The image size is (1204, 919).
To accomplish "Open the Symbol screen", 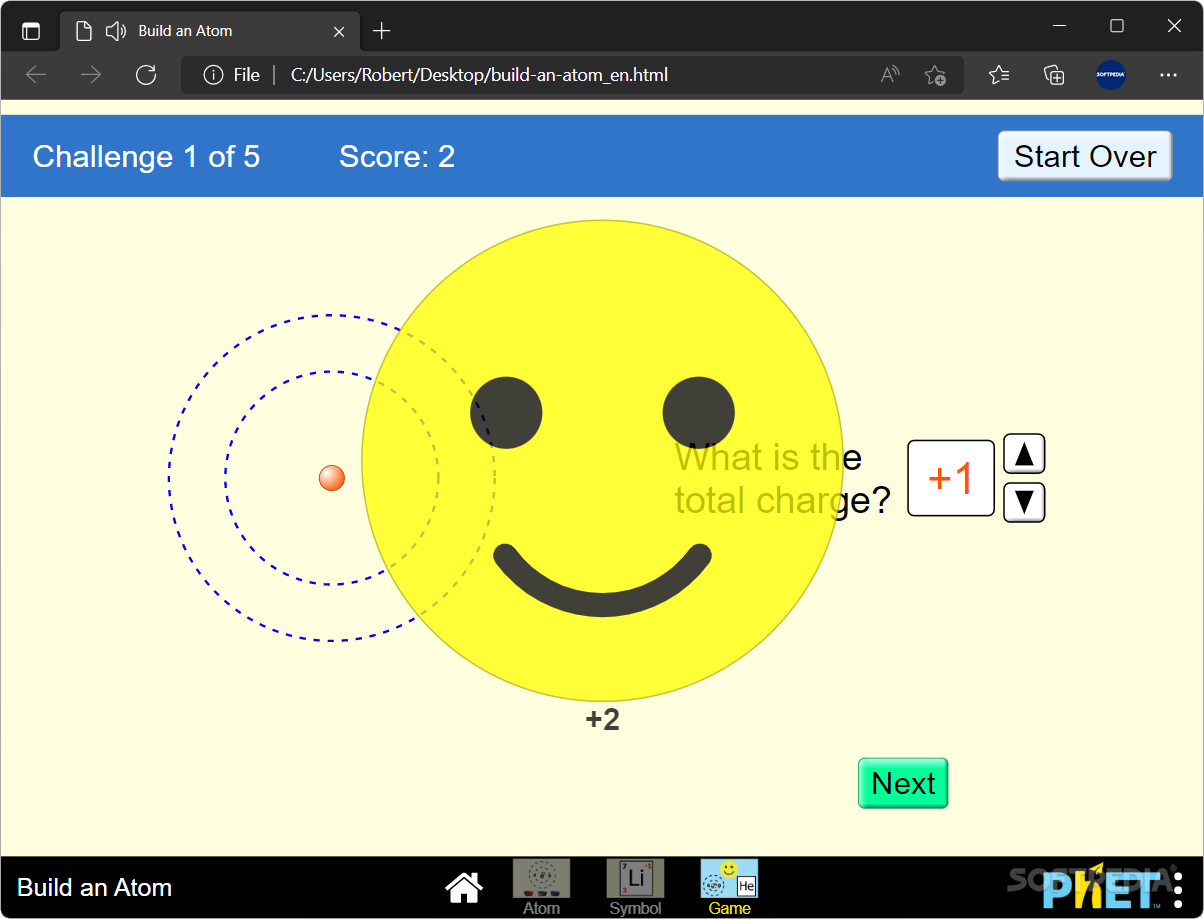I will [x=635, y=887].
